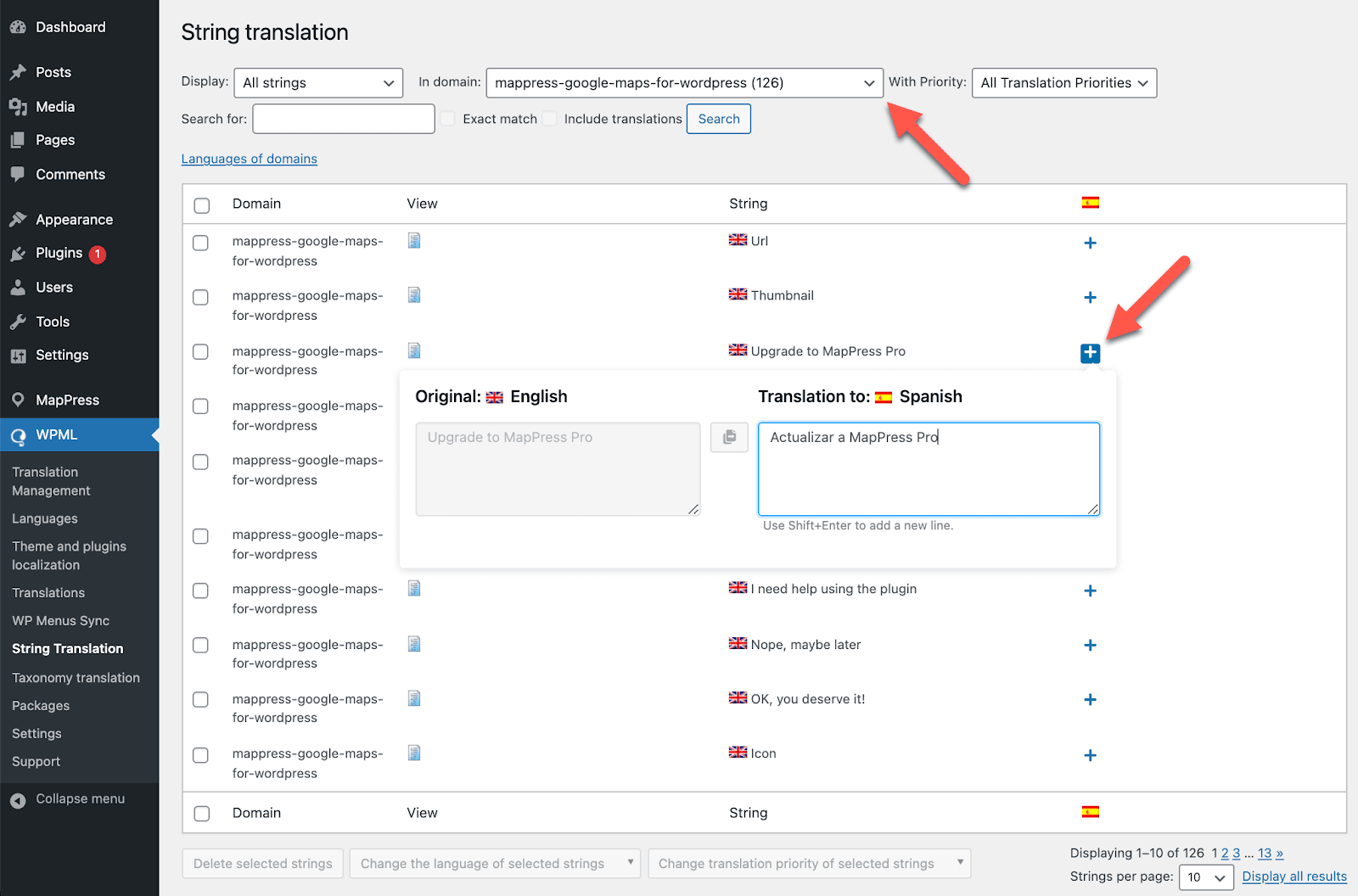Open the In domain dropdown

coord(685,83)
